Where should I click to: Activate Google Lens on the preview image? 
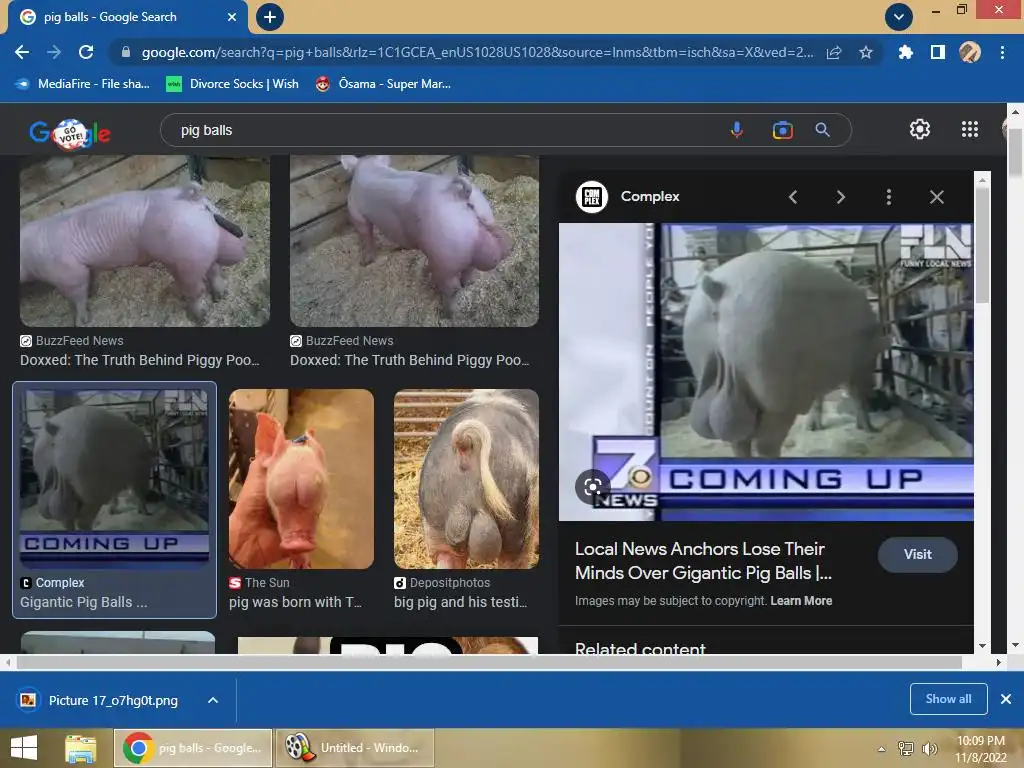pos(592,487)
